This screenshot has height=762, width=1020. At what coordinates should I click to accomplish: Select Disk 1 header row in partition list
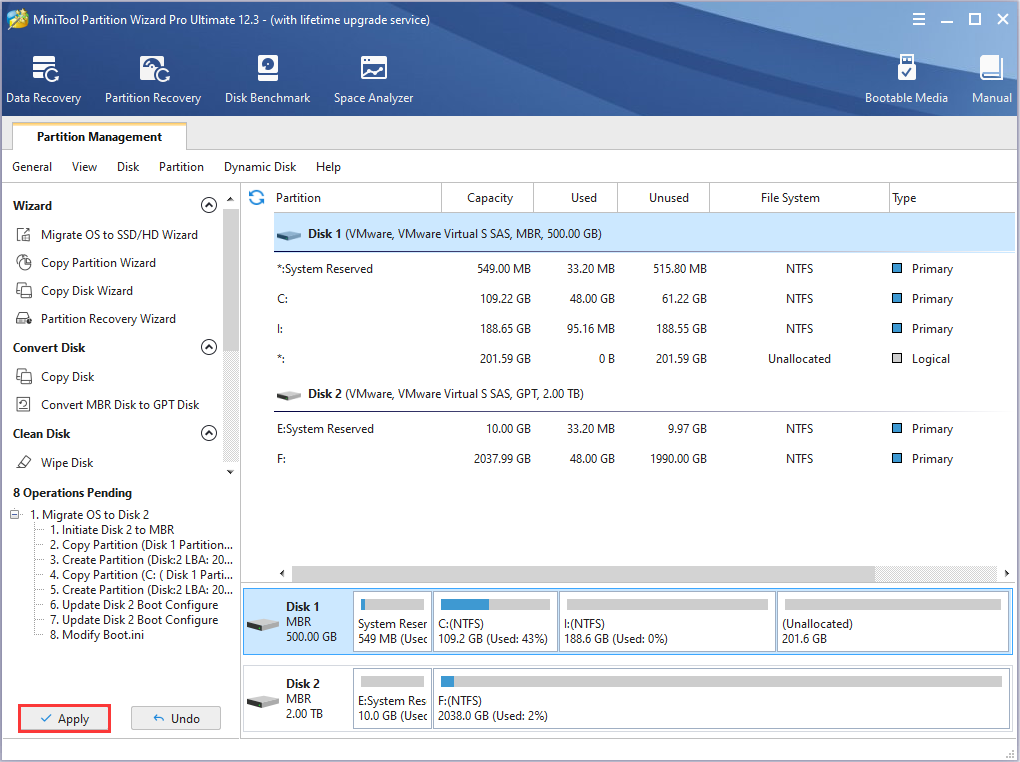tap(644, 234)
